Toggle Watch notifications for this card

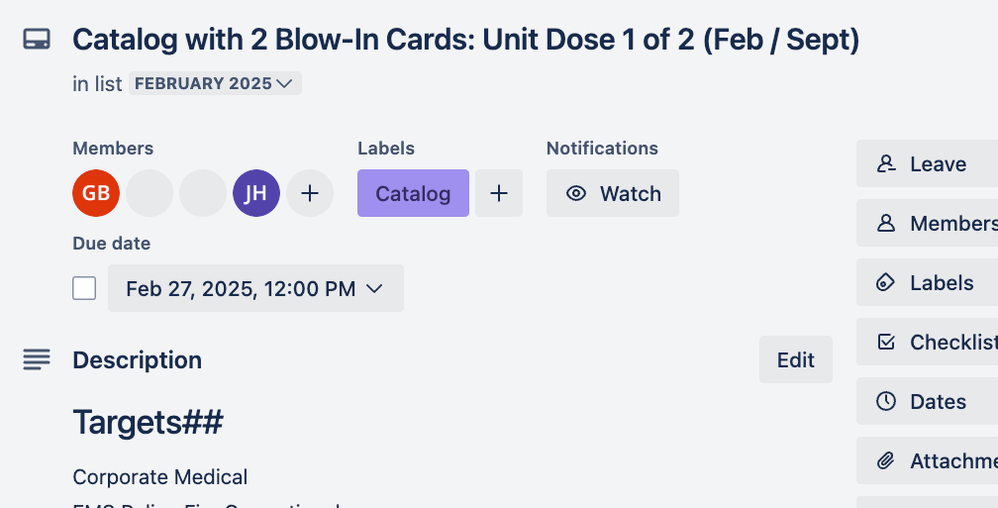(x=613, y=193)
